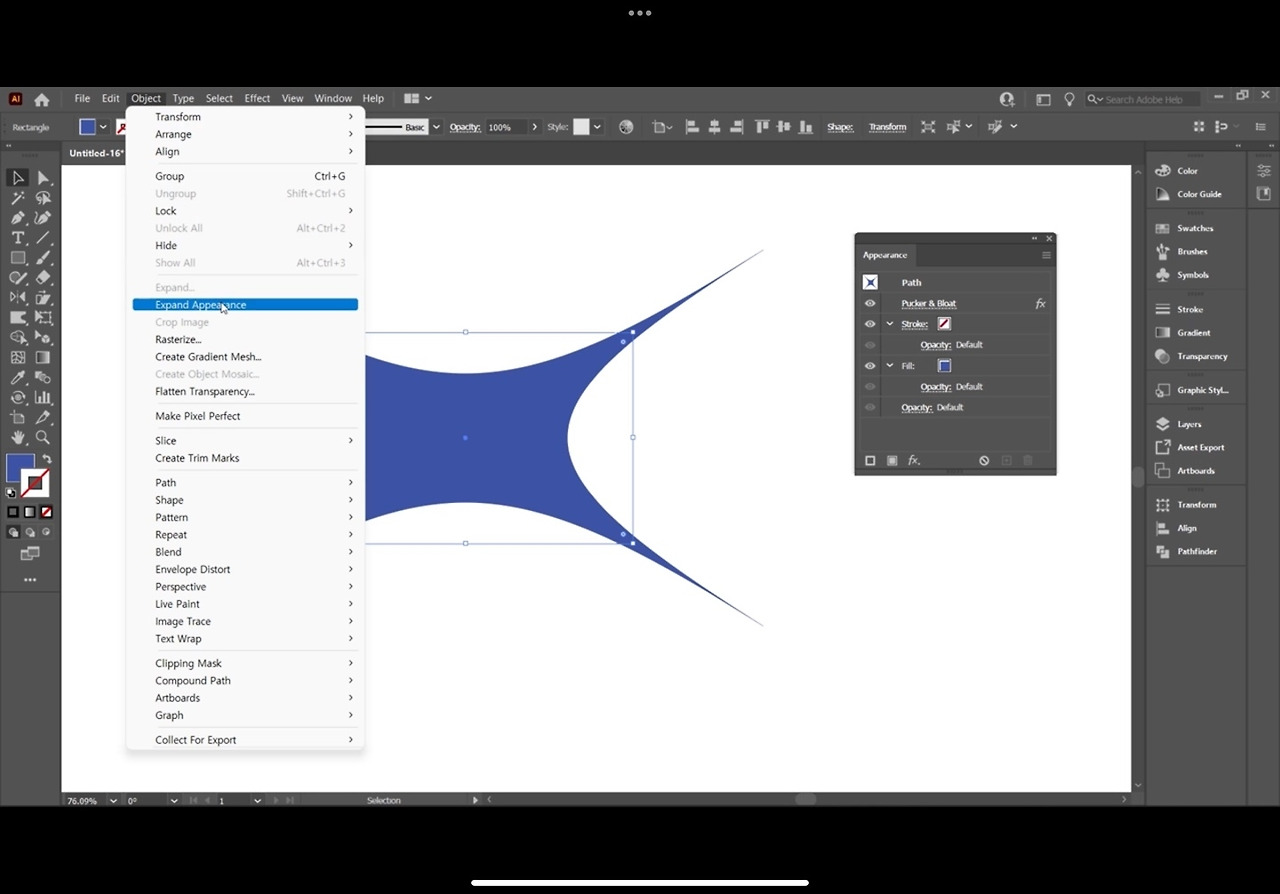This screenshot has width=1280, height=894.
Task: Open the Discover lightbulb icon
Action: (x=1069, y=99)
